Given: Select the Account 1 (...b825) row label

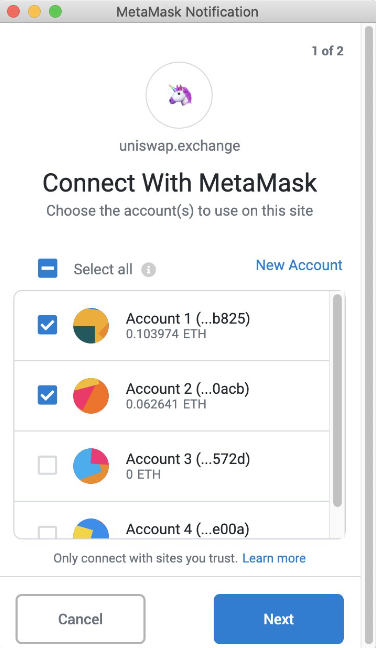Looking at the screenshot, I should pos(188,319).
